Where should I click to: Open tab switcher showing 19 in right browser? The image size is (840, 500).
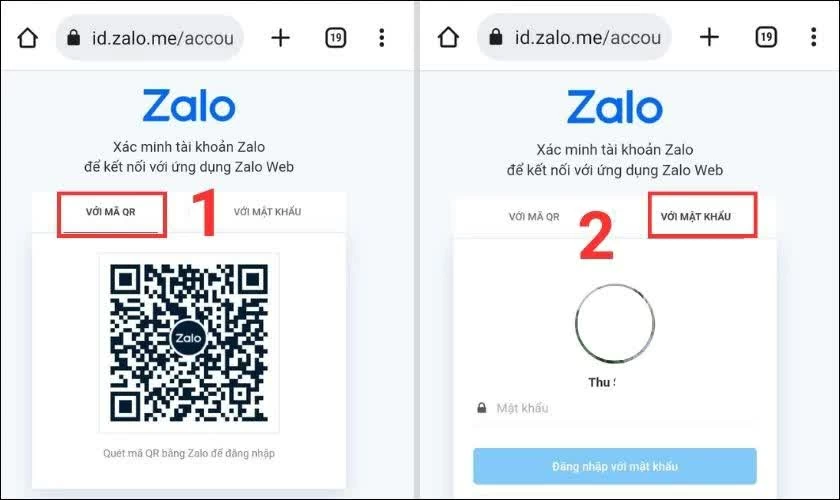tap(766, 37)
